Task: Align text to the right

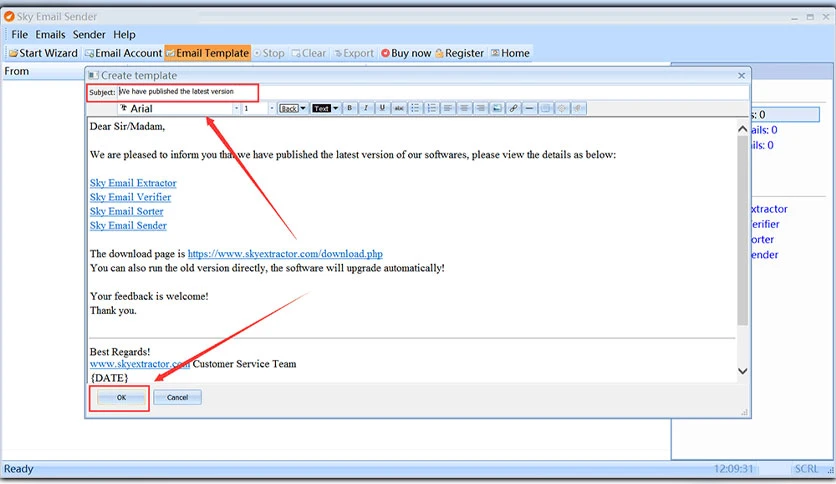Action: 480,108
